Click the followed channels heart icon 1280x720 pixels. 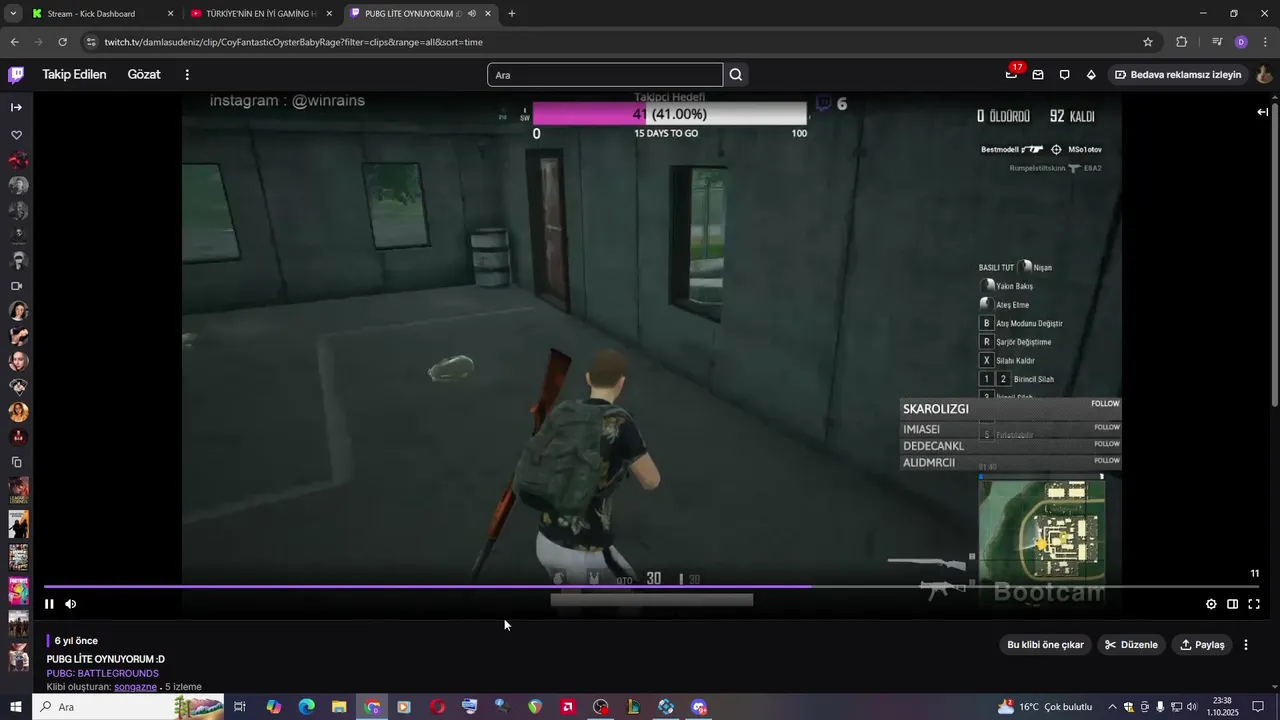(x=16, y=135)
